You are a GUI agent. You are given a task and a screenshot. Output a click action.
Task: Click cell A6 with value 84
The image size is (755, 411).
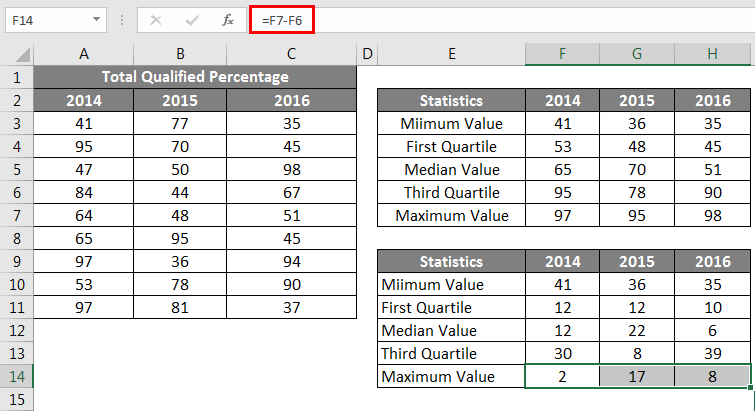[83, 193]
